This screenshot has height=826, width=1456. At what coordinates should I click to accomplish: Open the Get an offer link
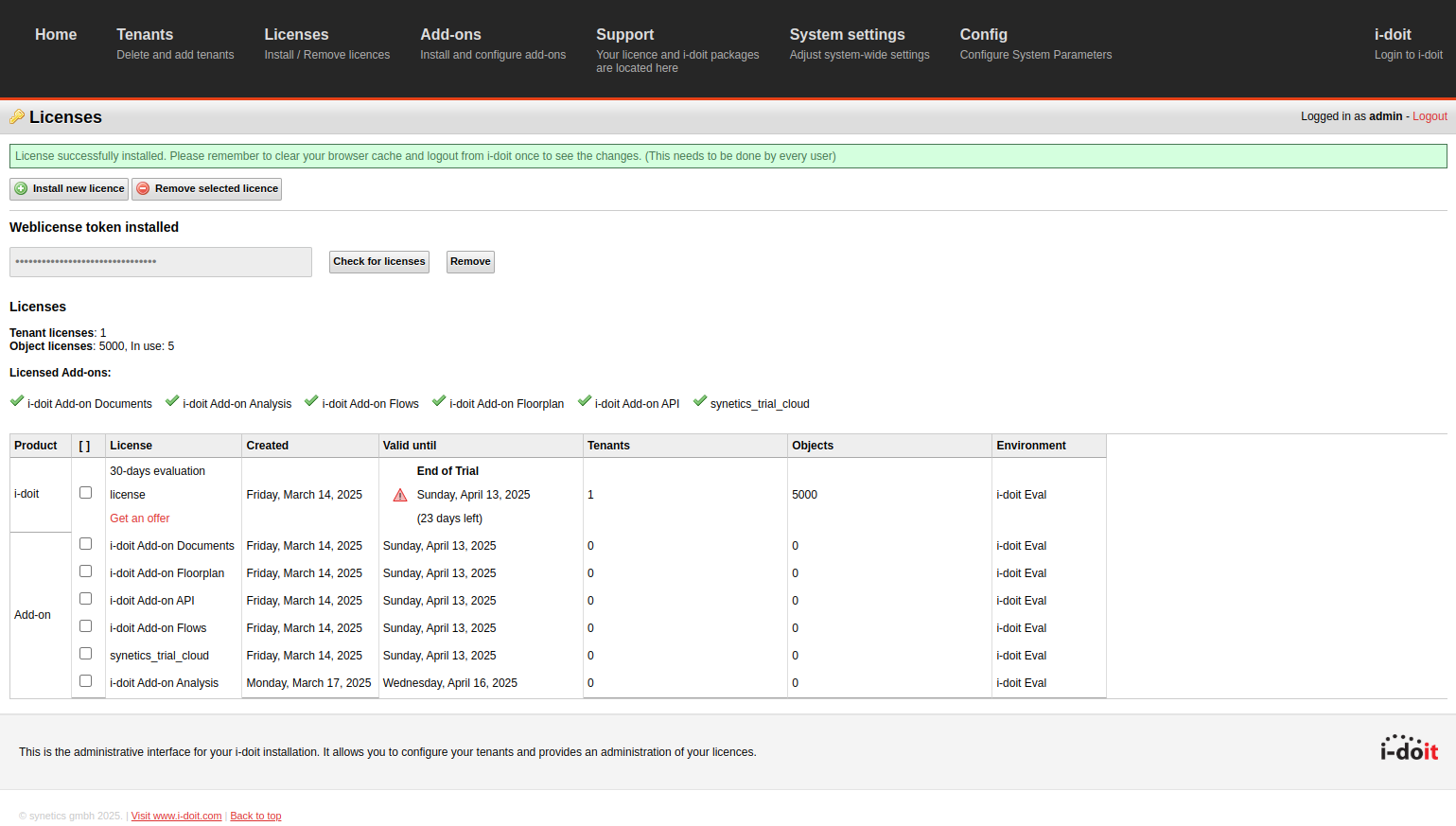(140, 518)
